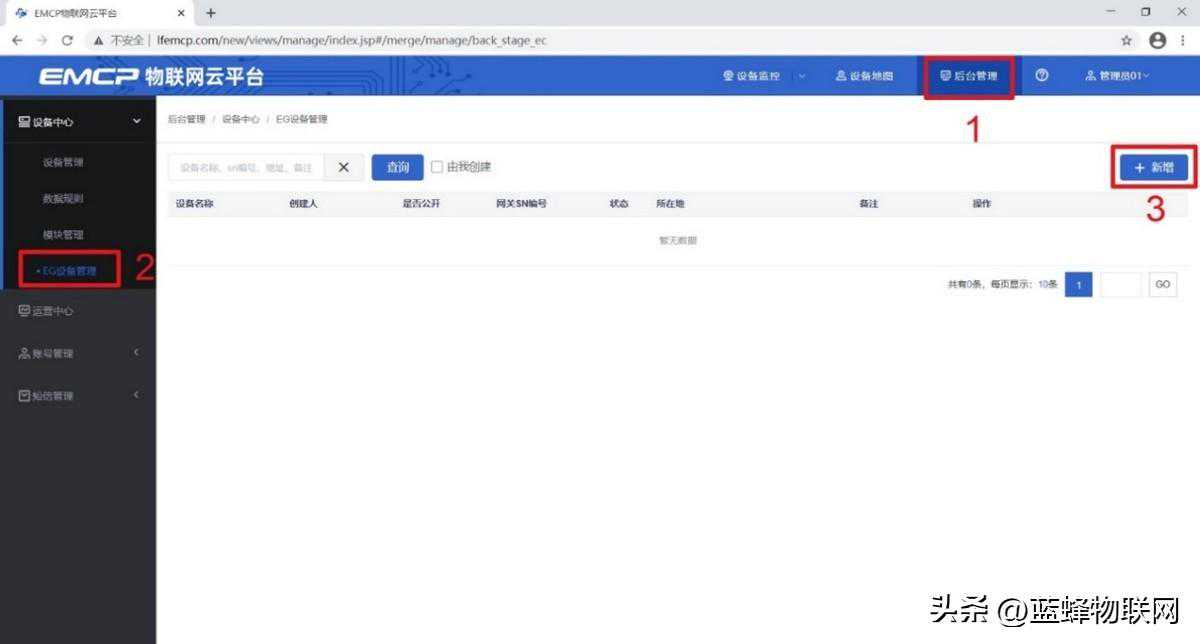The width and height of the screenshot is (1200, 644).
Task: Reload the page in browser
Action: (67, 40)
